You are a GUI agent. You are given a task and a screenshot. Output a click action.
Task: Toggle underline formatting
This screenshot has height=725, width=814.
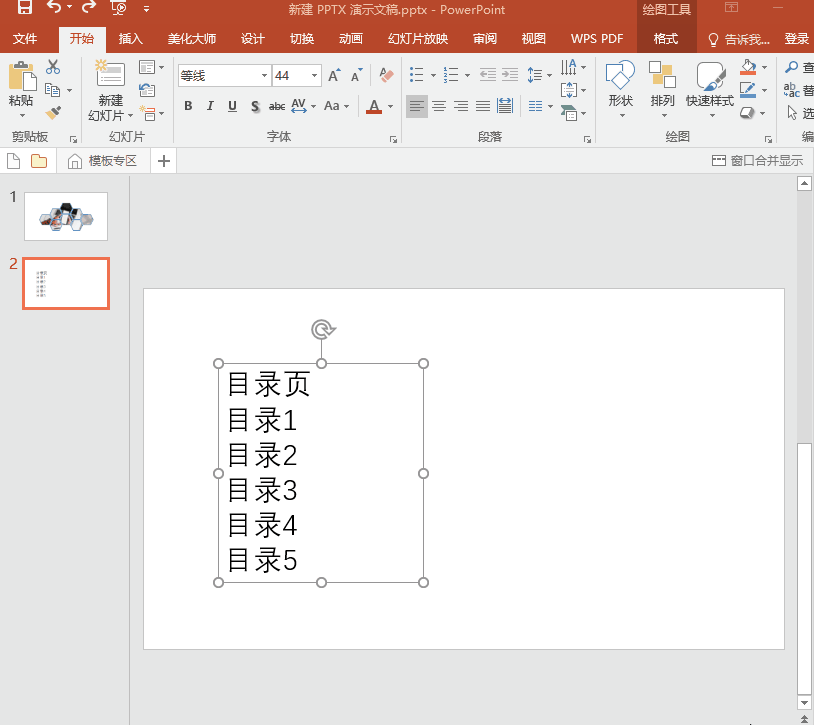click(232, 106)
